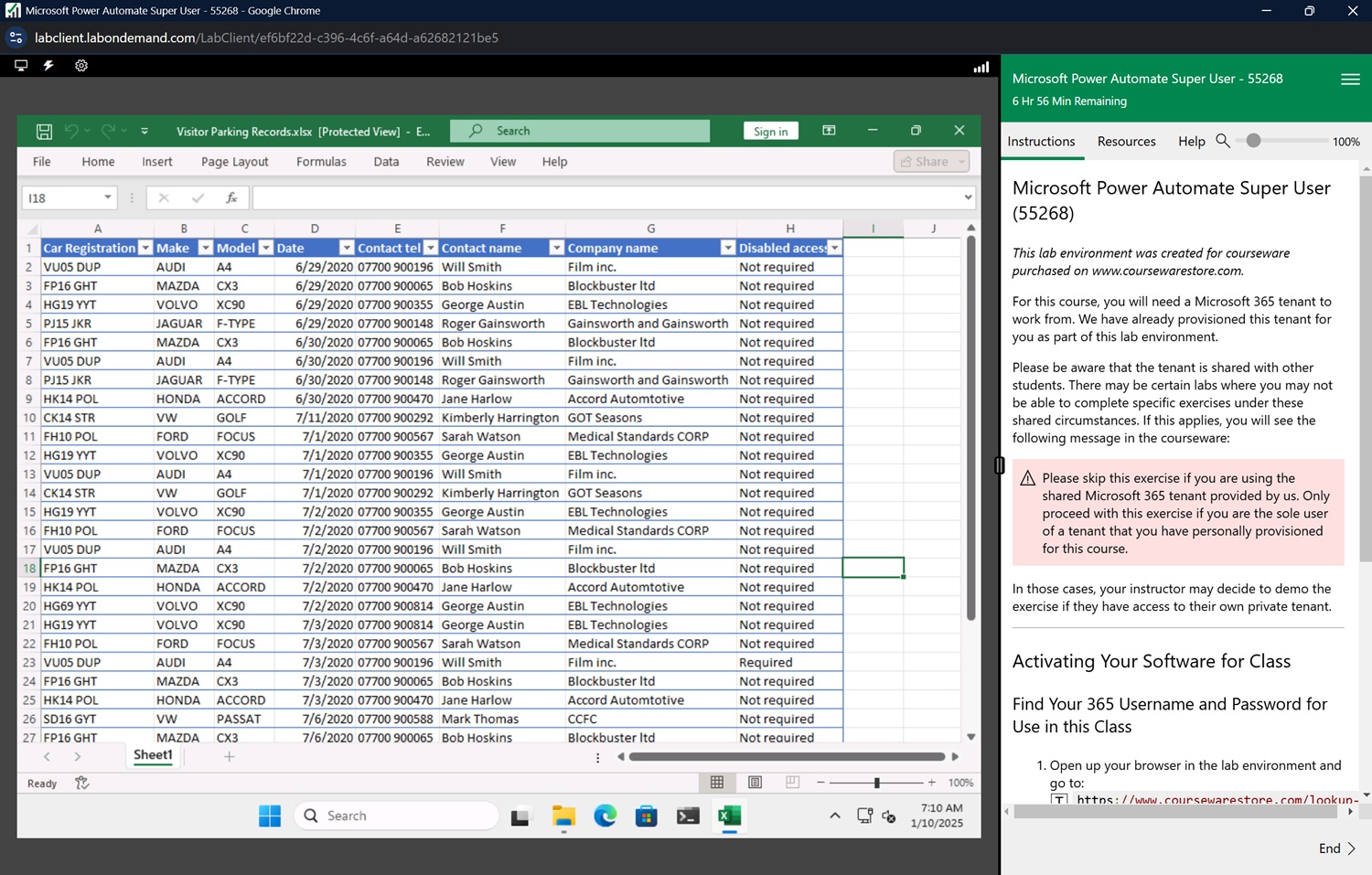This screenshot has width=1372, height=875.
Task: Click the next sheet navigation arrow
Action: tap(78, 756)
